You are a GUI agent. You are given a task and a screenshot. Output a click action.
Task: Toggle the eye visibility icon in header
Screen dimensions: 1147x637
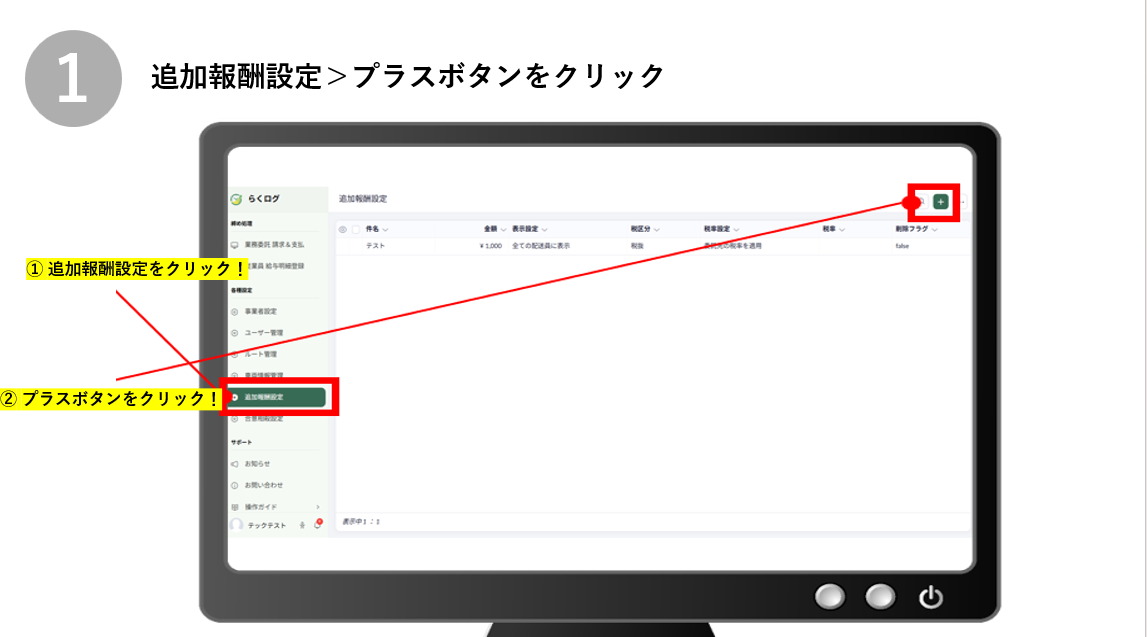(x=343, y=230)
